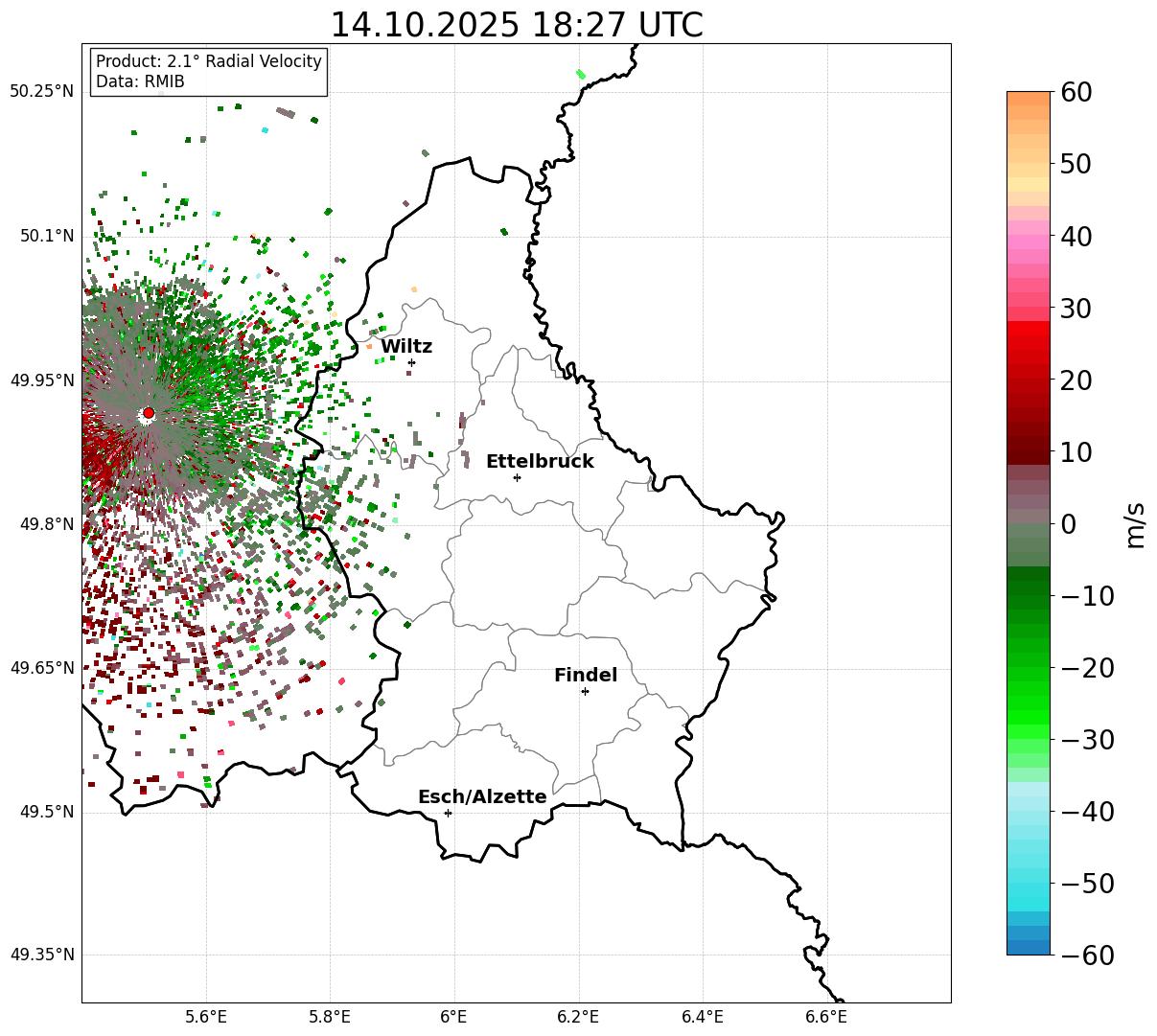The width and height of the screenshot is (1157, 1036).
Task: Click the 49.65°N latitude label
Action: (41, 668)
